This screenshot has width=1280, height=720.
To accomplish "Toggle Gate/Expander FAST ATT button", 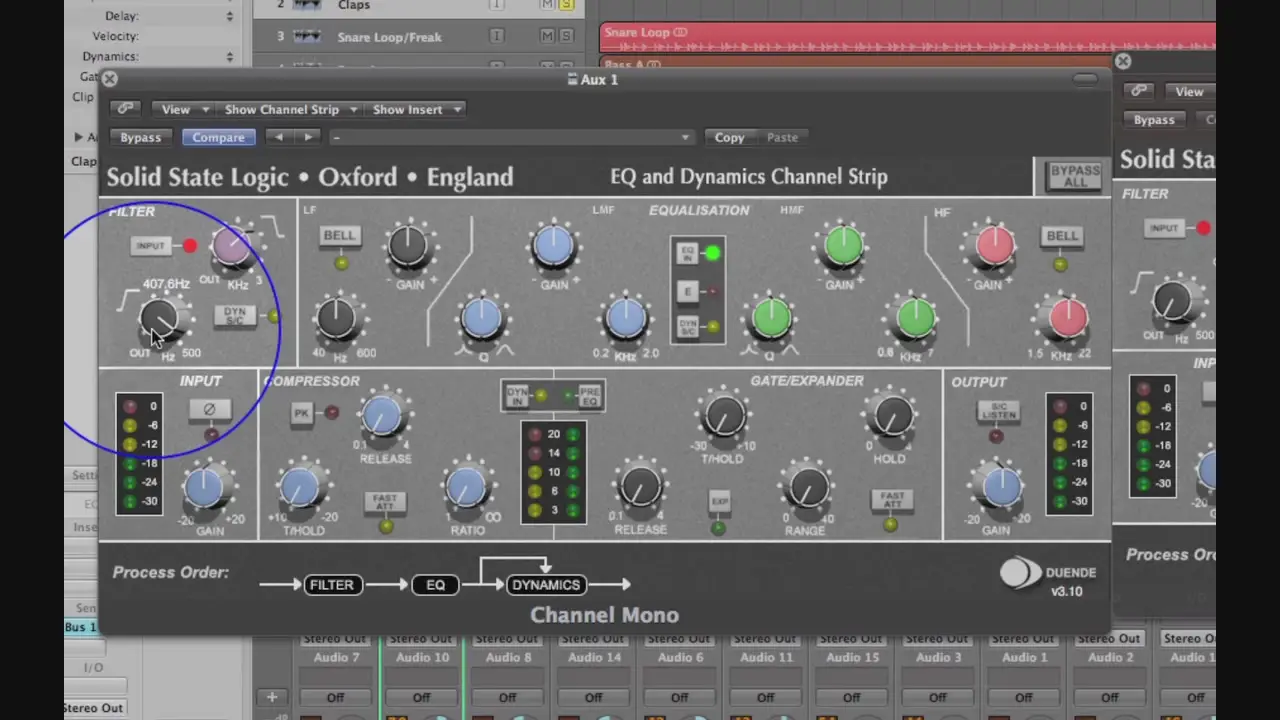I will pyautogui.click(x=891, y=499).
